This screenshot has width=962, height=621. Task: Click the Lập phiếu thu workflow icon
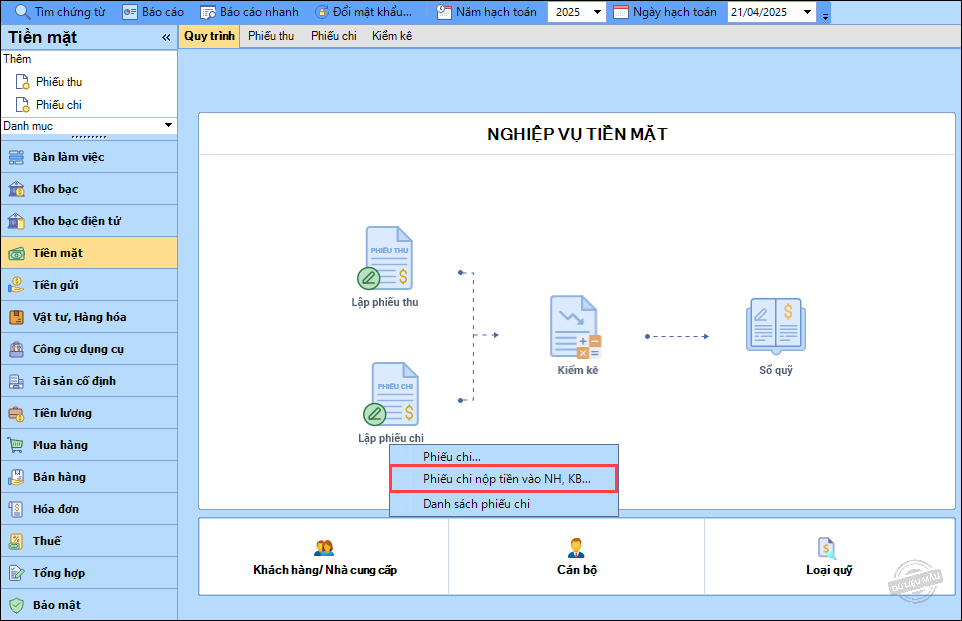pyautogui.click(x=389, y=258)
